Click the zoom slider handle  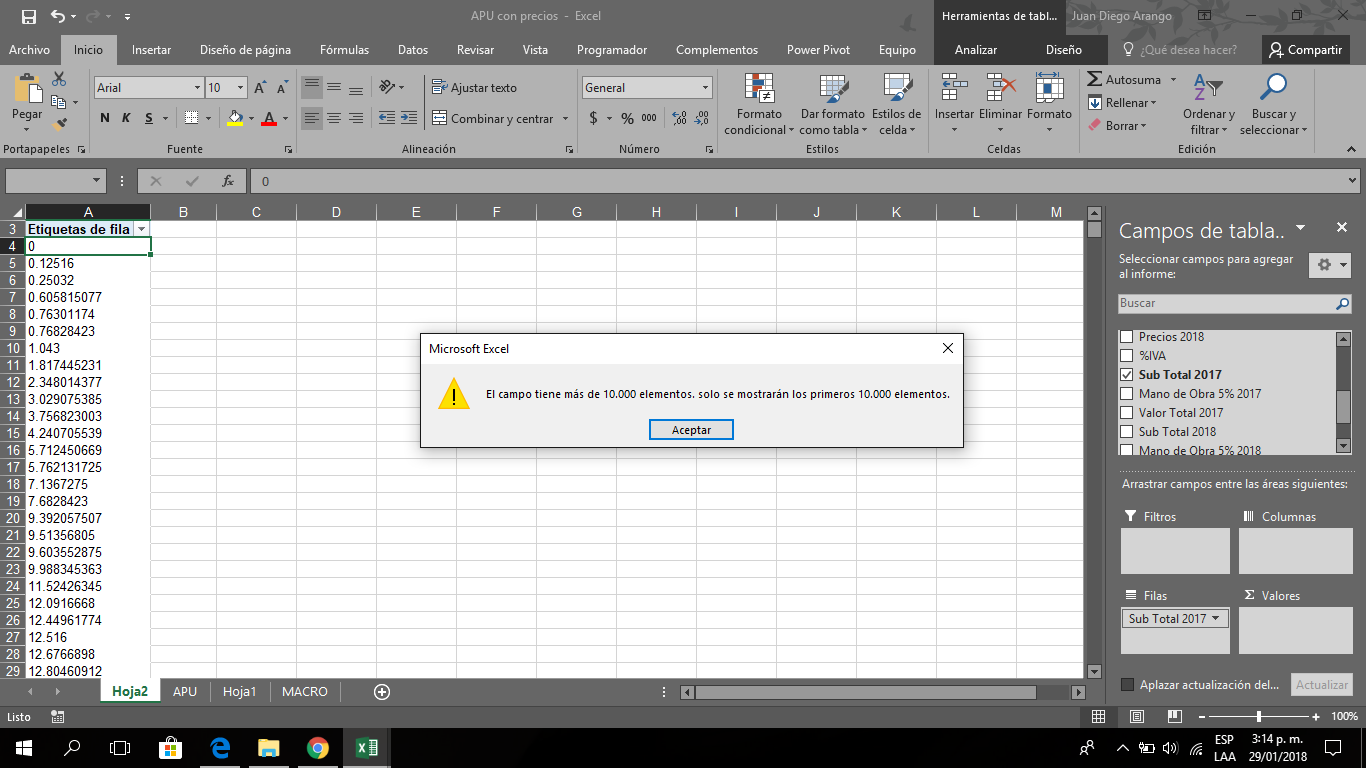click(x=1258, y=716)
